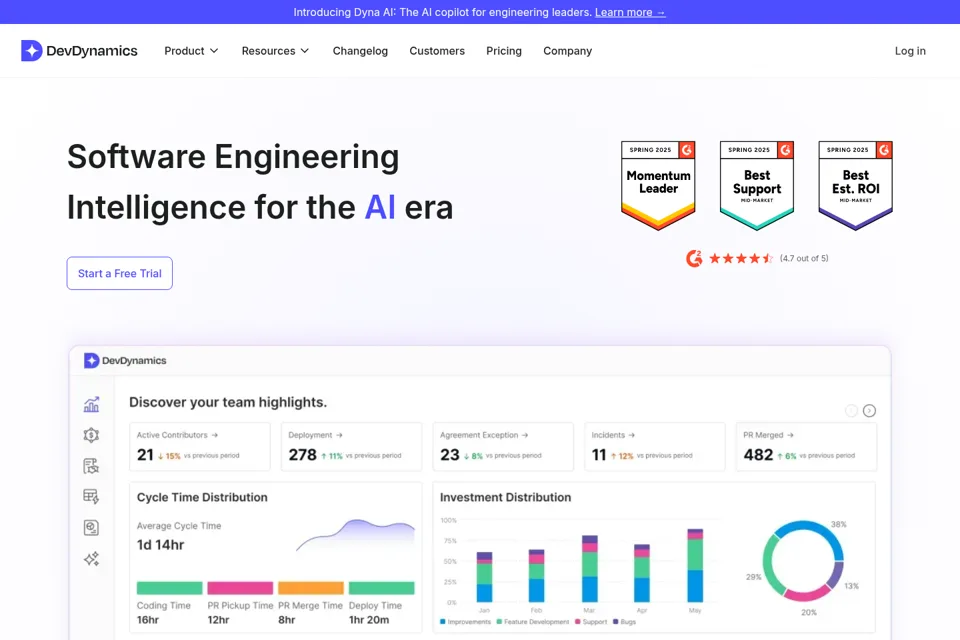Open the Deployment metric card
Image resolution: width=960 pixels, height=640 pixels.
[351, 446]
